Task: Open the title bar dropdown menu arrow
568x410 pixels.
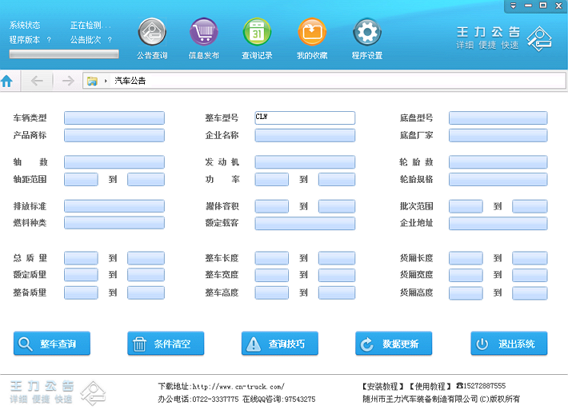Action: point(513,5)
